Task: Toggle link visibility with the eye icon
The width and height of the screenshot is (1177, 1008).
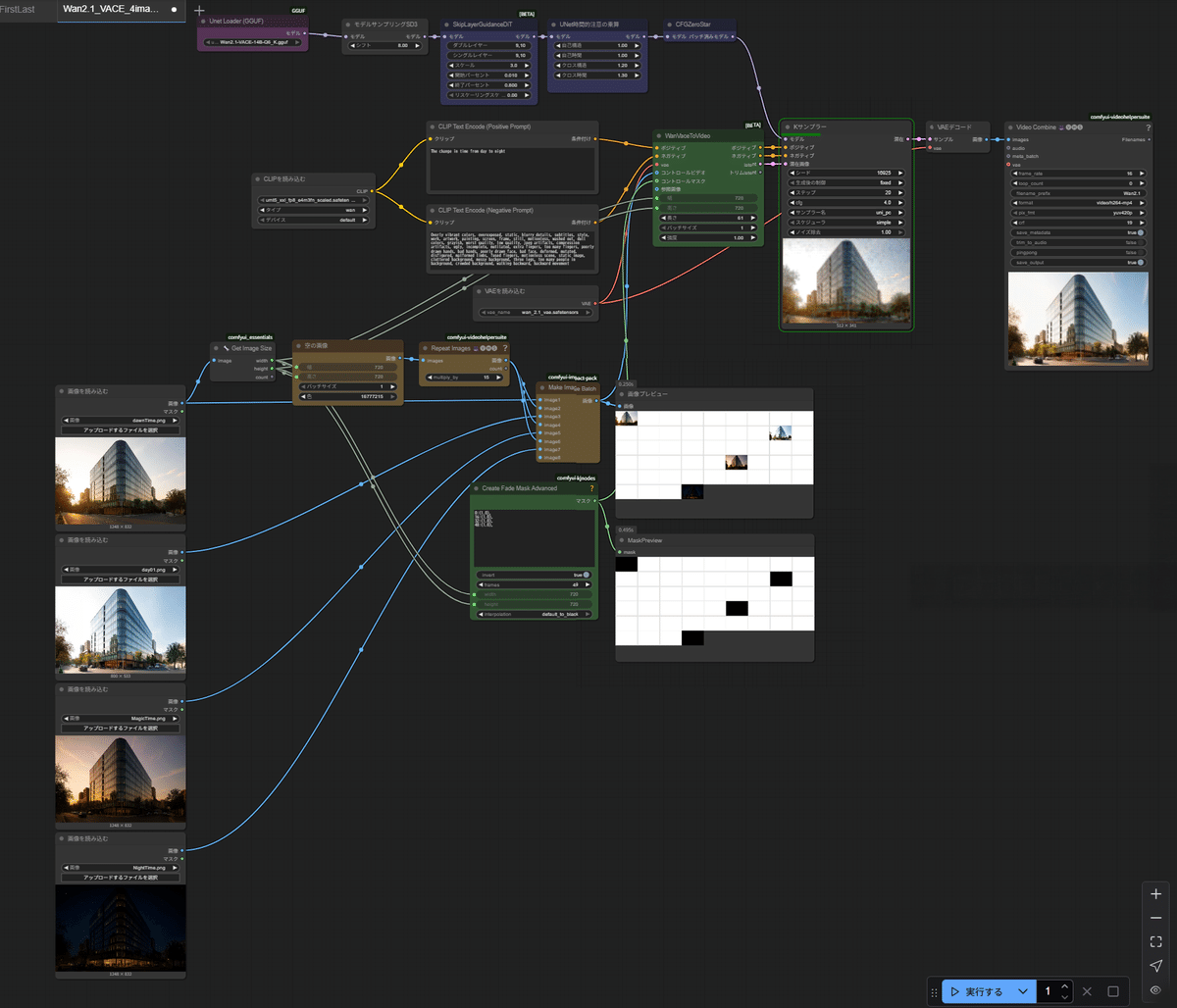Action: coord(1155,990)
